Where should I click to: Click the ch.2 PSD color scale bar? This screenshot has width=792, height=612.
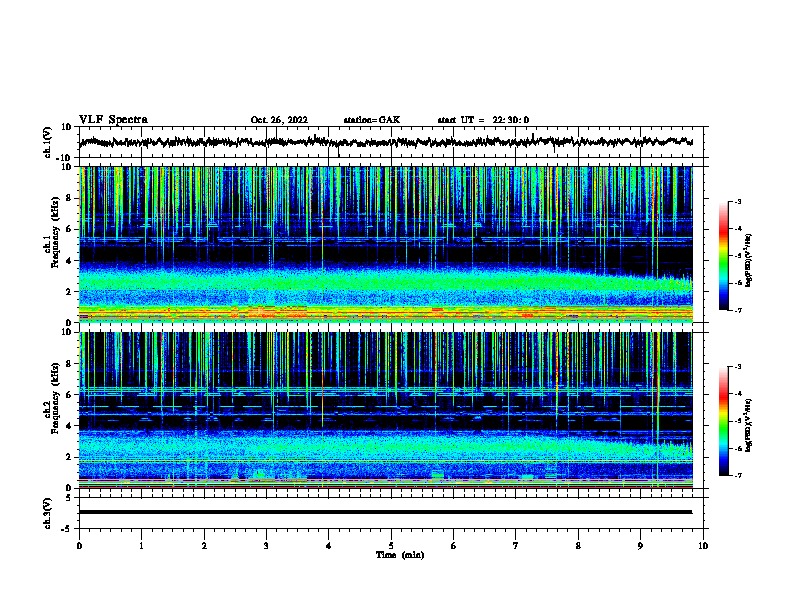tap(723, 421)
